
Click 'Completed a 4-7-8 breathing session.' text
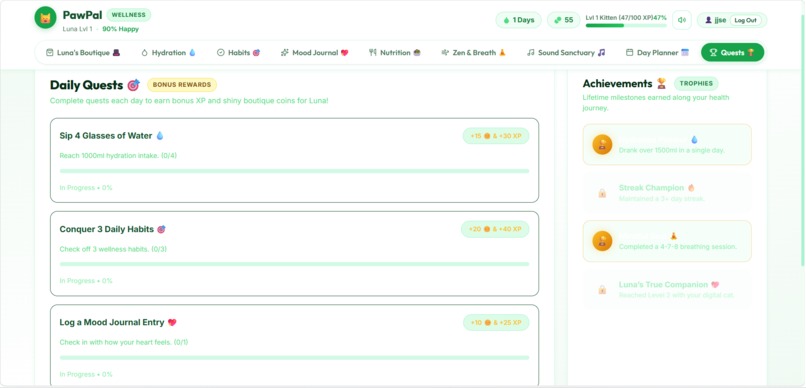[x=677, y=247]
